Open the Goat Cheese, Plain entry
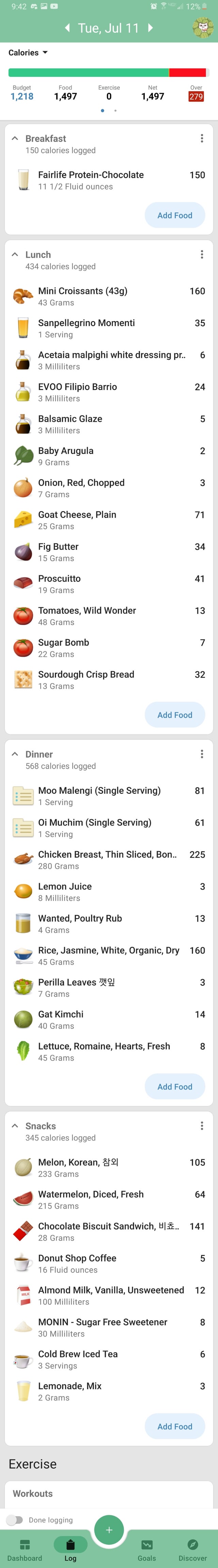The width and height of the screenshot is (218, 1568). point(109,520)
